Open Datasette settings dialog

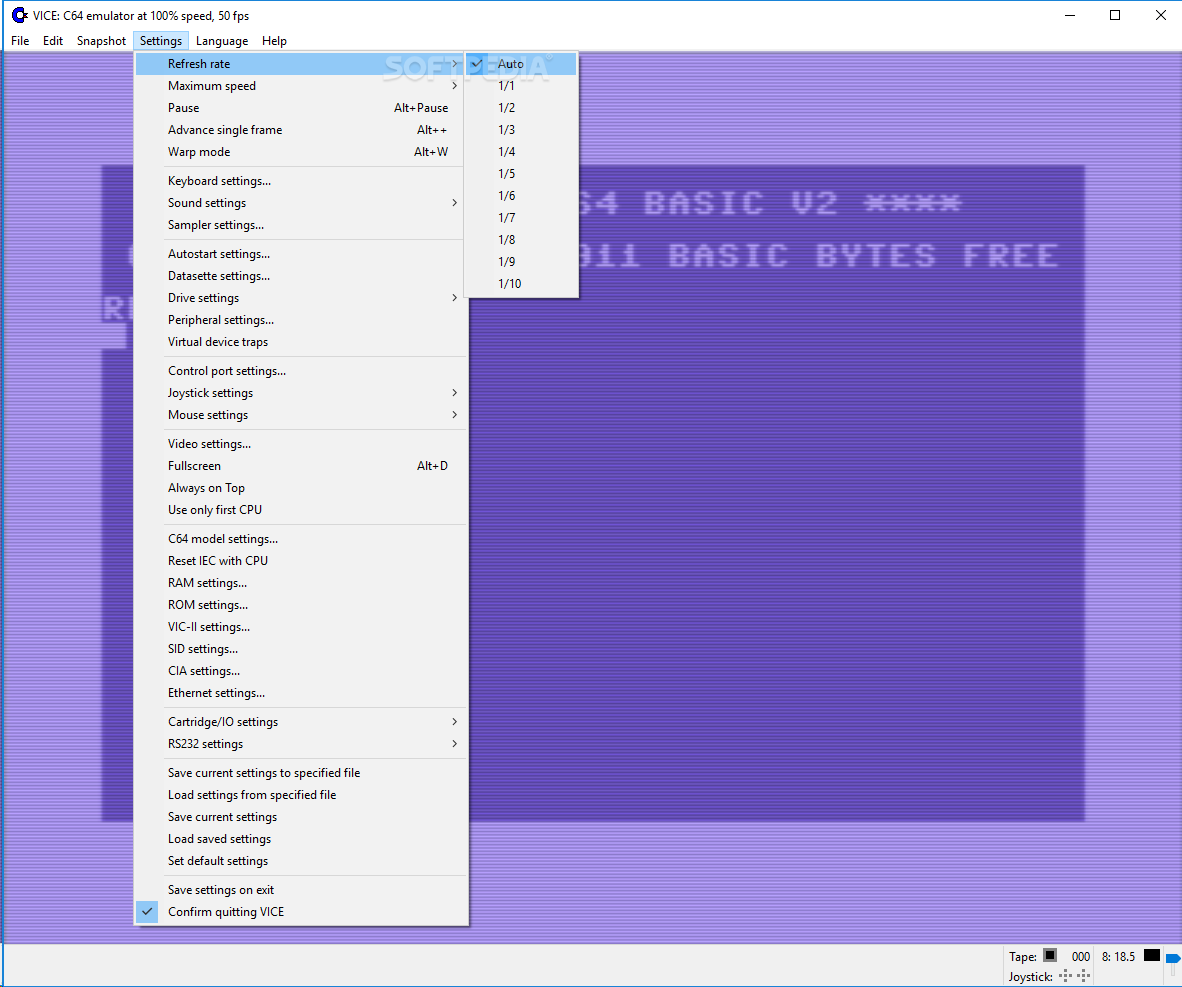pyautogui.click(x=302, y=276)
